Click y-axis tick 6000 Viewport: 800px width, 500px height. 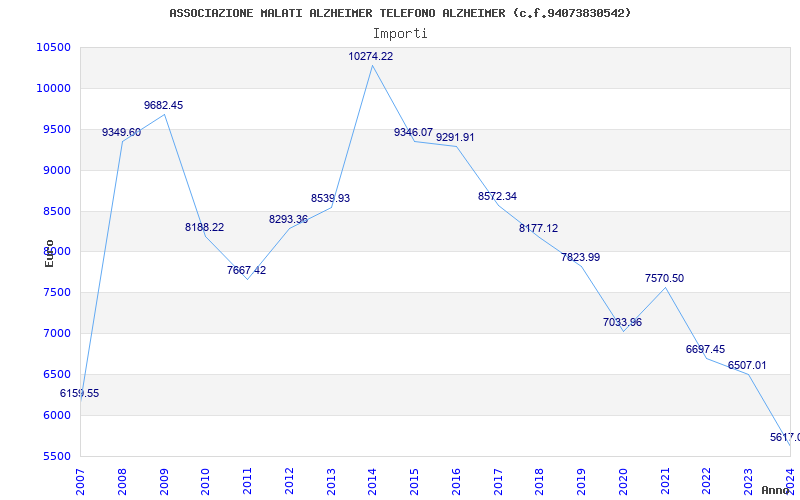[x=56, y=415]
